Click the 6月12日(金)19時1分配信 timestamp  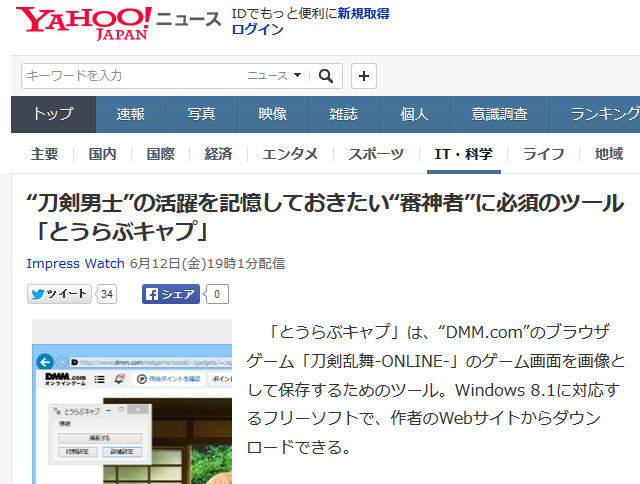207,264
